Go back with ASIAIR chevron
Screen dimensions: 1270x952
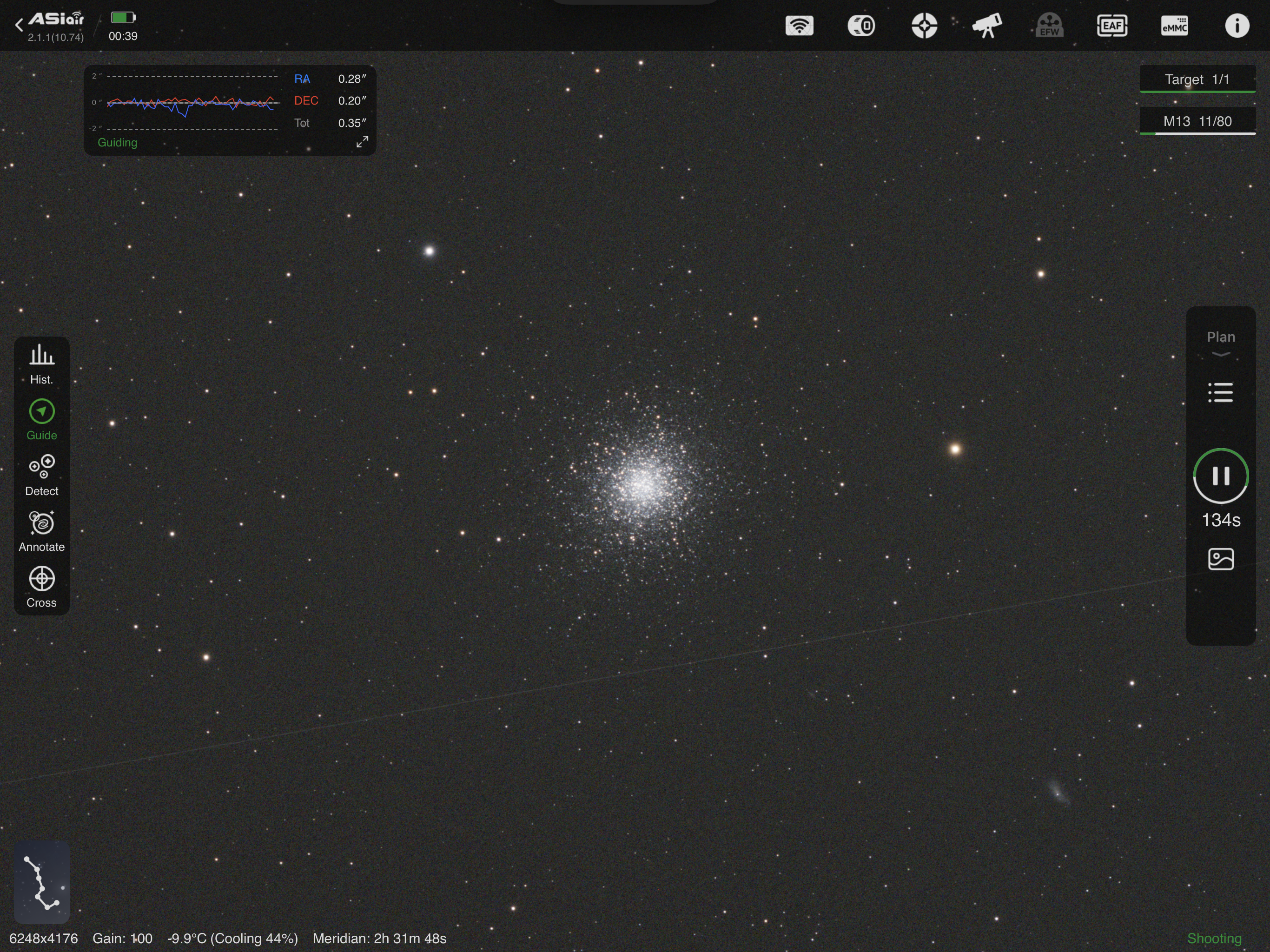[20, 25]
